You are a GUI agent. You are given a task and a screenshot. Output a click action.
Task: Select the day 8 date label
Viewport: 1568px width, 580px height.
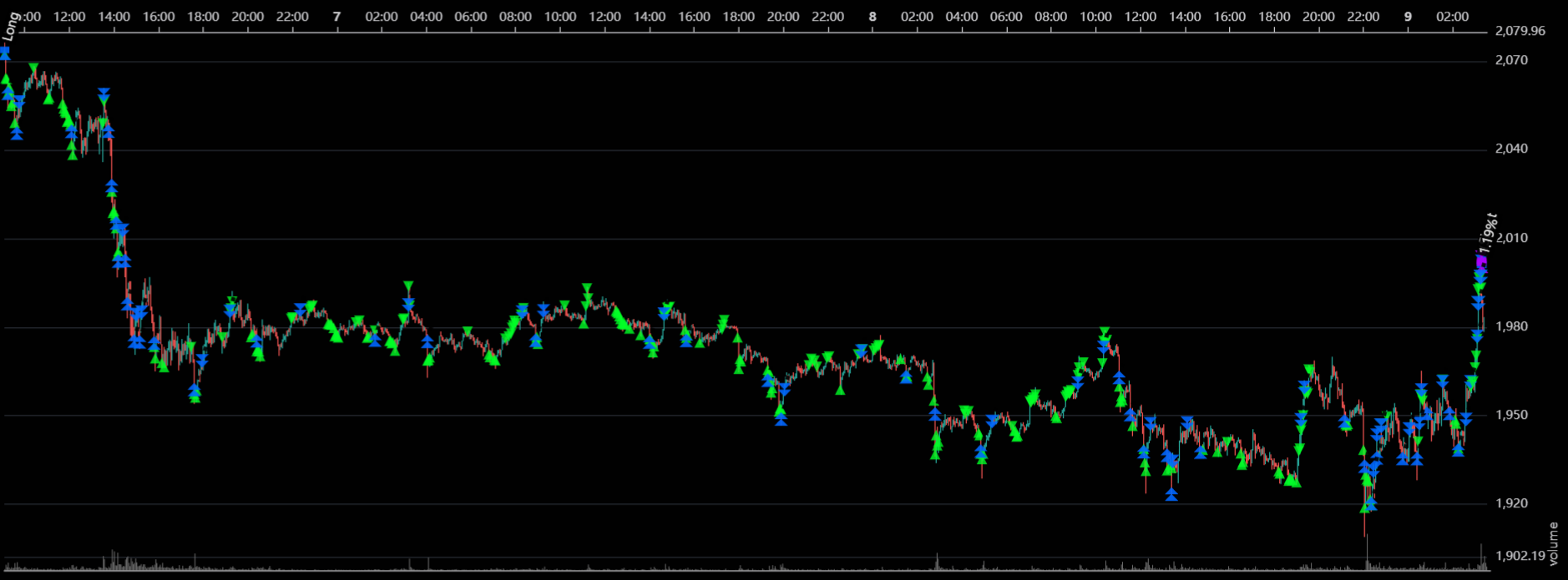point(873,17)
